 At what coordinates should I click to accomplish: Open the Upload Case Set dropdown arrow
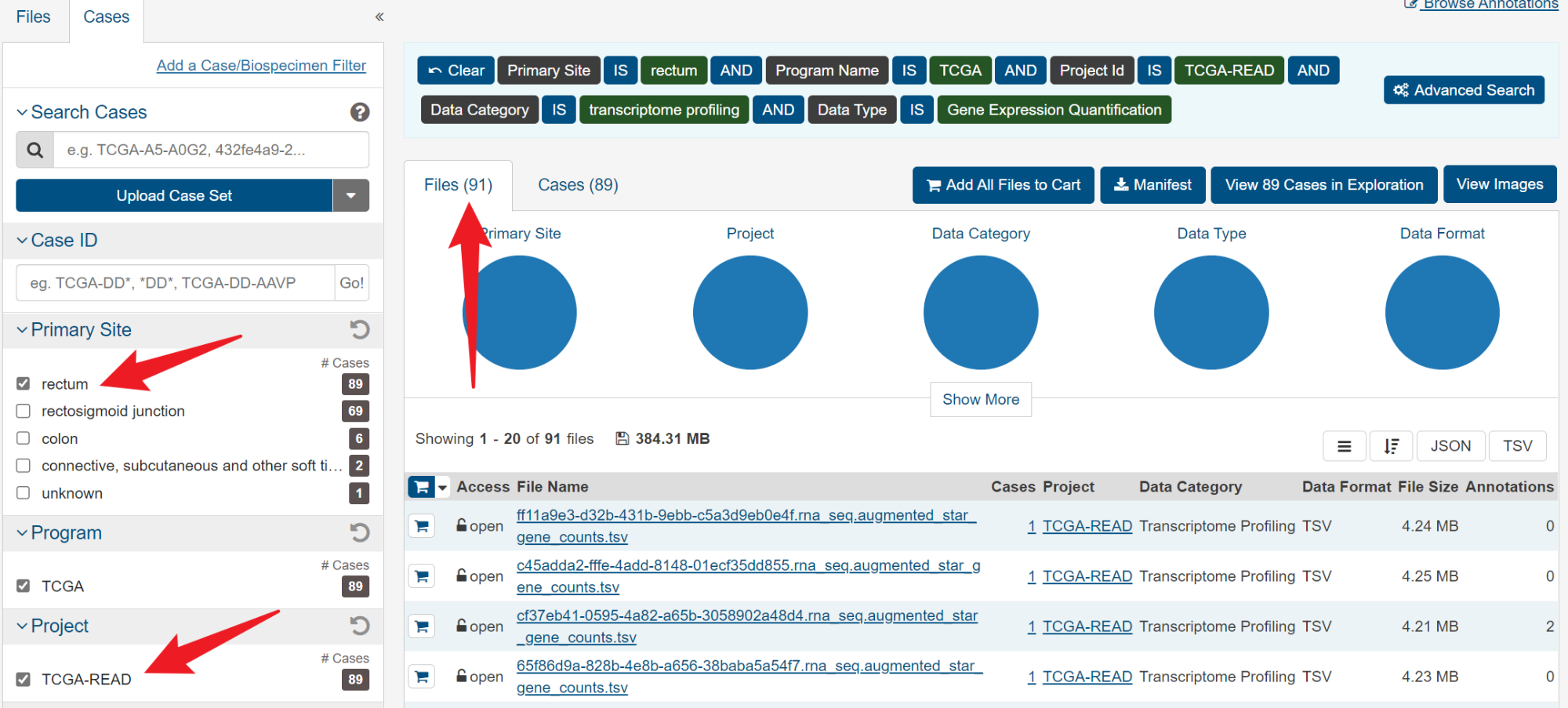pos(351,195)
